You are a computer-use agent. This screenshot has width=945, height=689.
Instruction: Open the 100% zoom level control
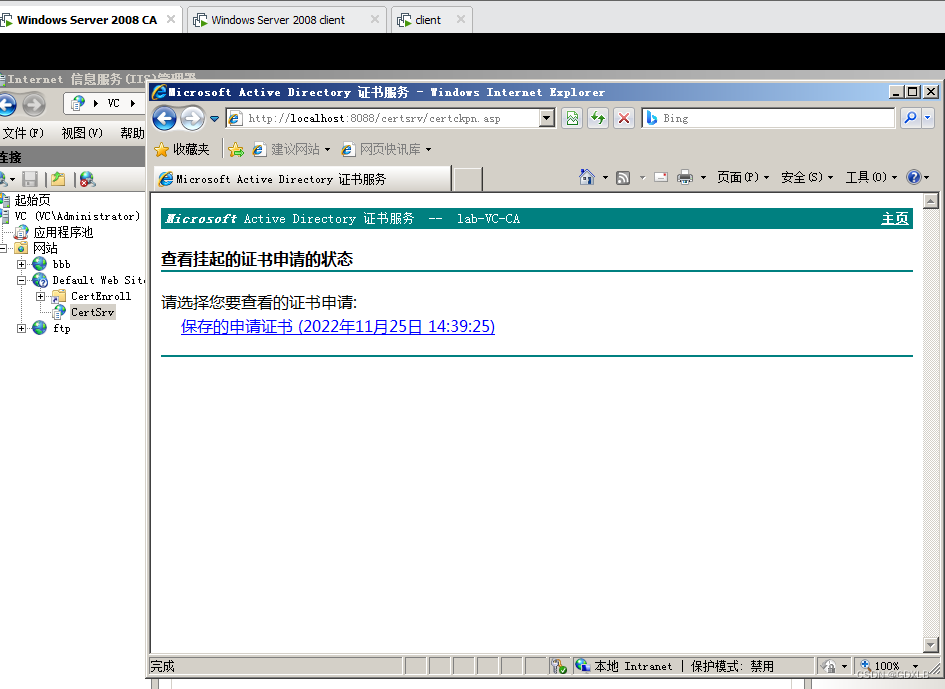pyautogui.click(x=889, y=666)
